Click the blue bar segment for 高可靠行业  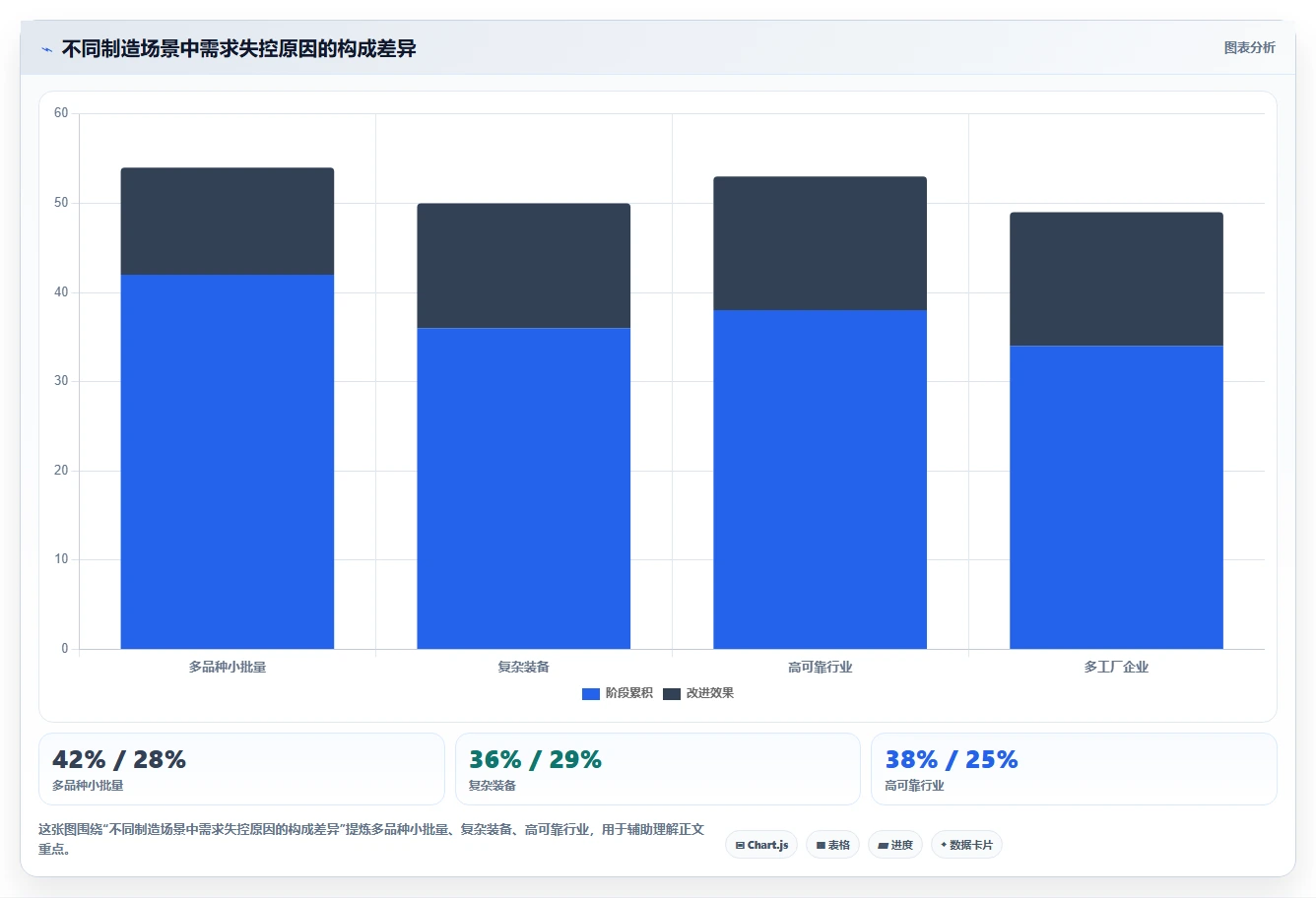[x=821, y=480]
